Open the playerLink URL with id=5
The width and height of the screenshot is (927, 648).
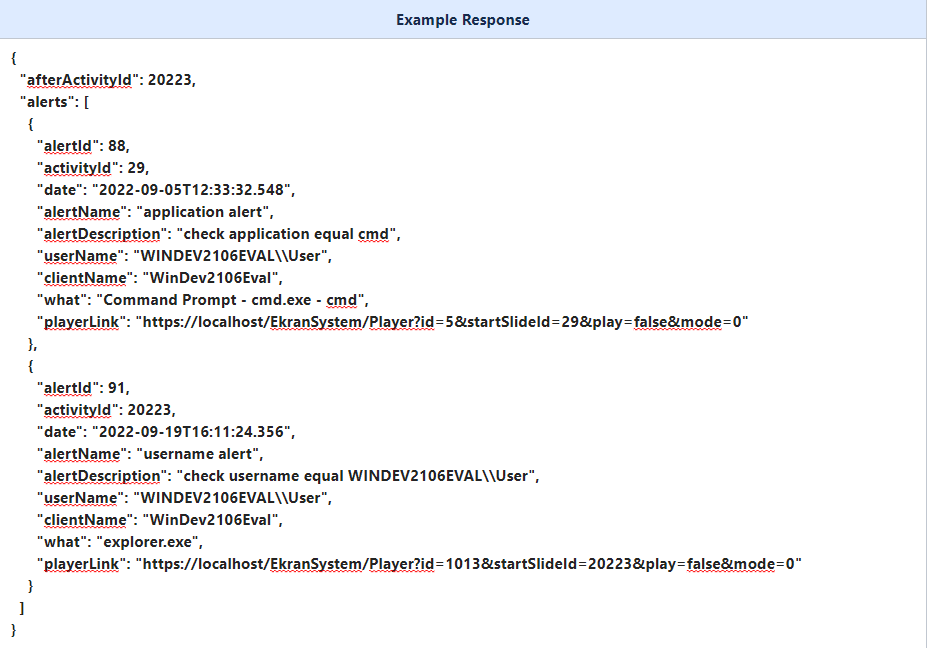442,321
